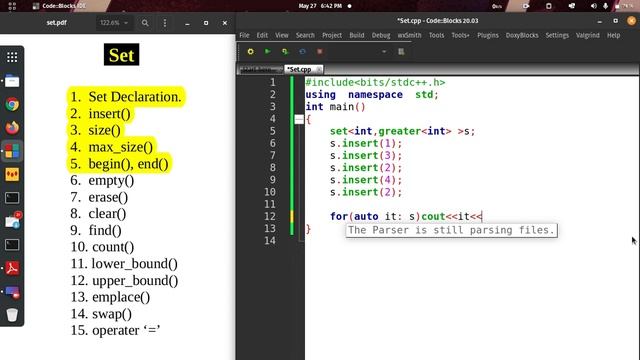640x360 pixels.
Task: Open the show applications grid in the dock
Action: point(12,57)
